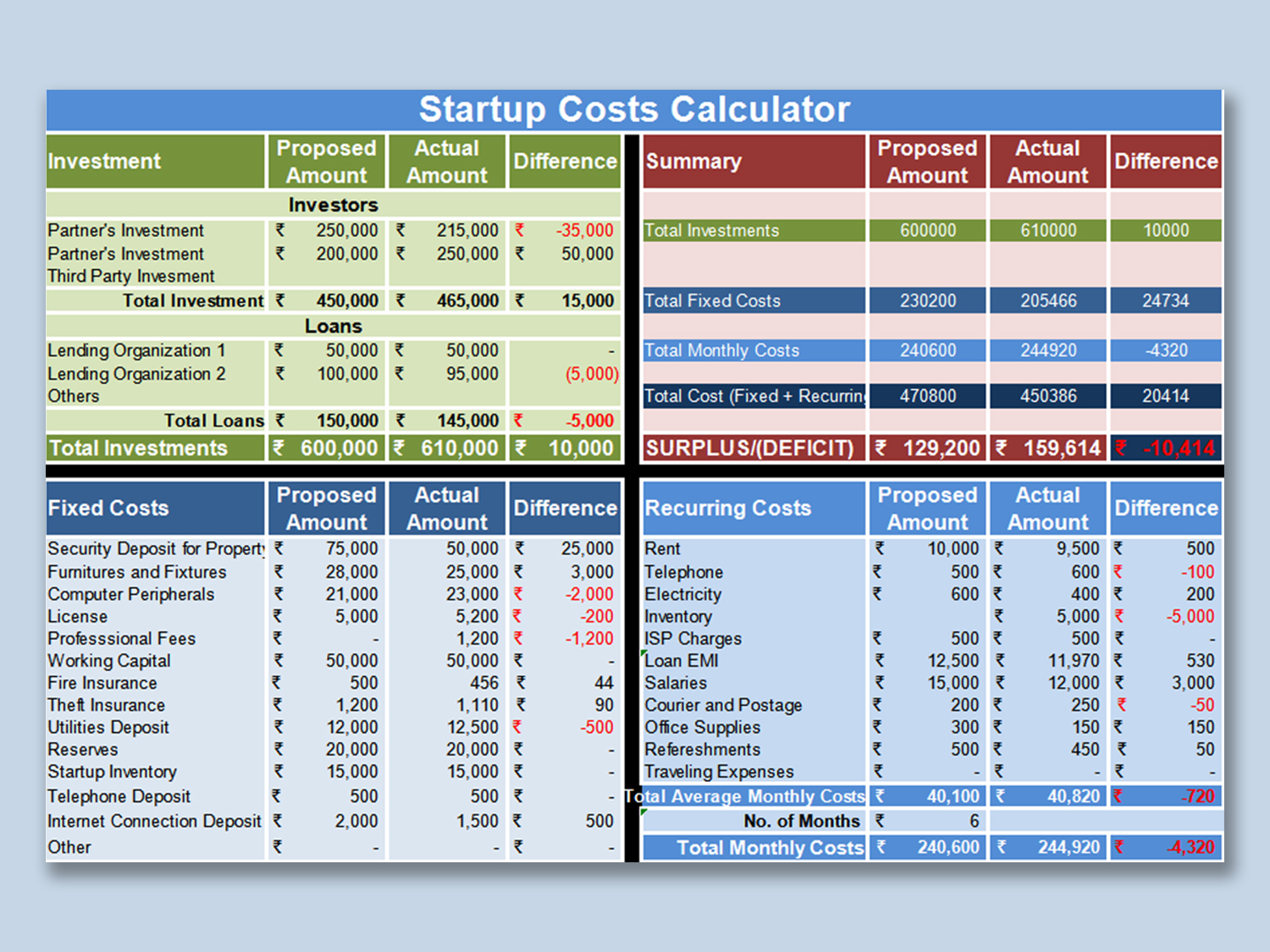Click the 9,500 actual Rent cell
The width and height of the screenshot is (1270, 952).
pos(1048,548)
